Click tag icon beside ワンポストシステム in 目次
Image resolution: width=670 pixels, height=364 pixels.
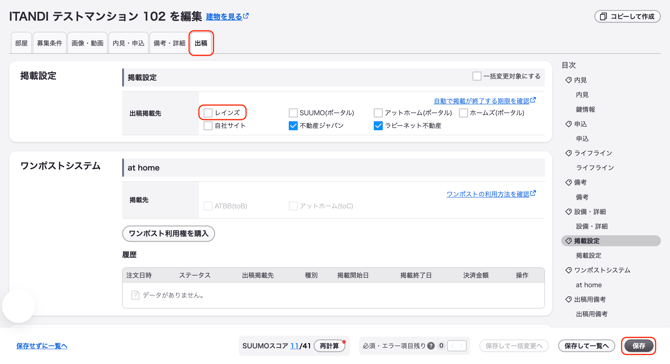568,270
